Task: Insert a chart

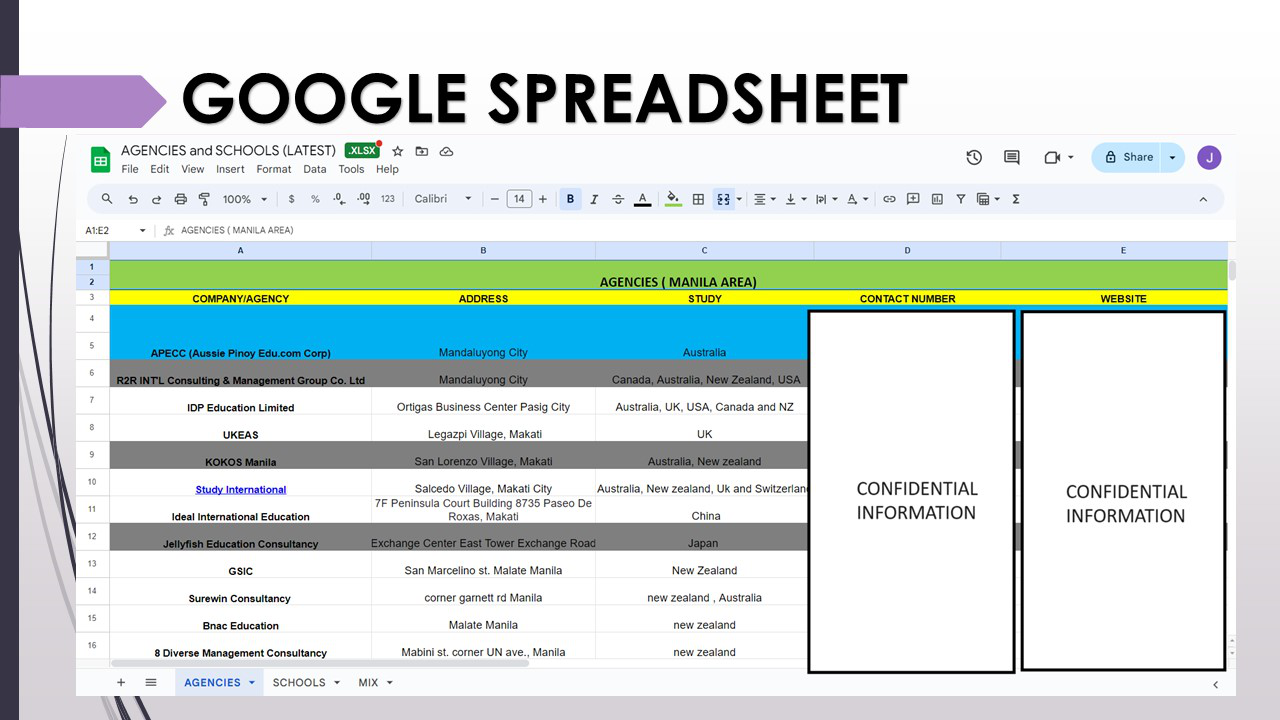Action: 937,199
